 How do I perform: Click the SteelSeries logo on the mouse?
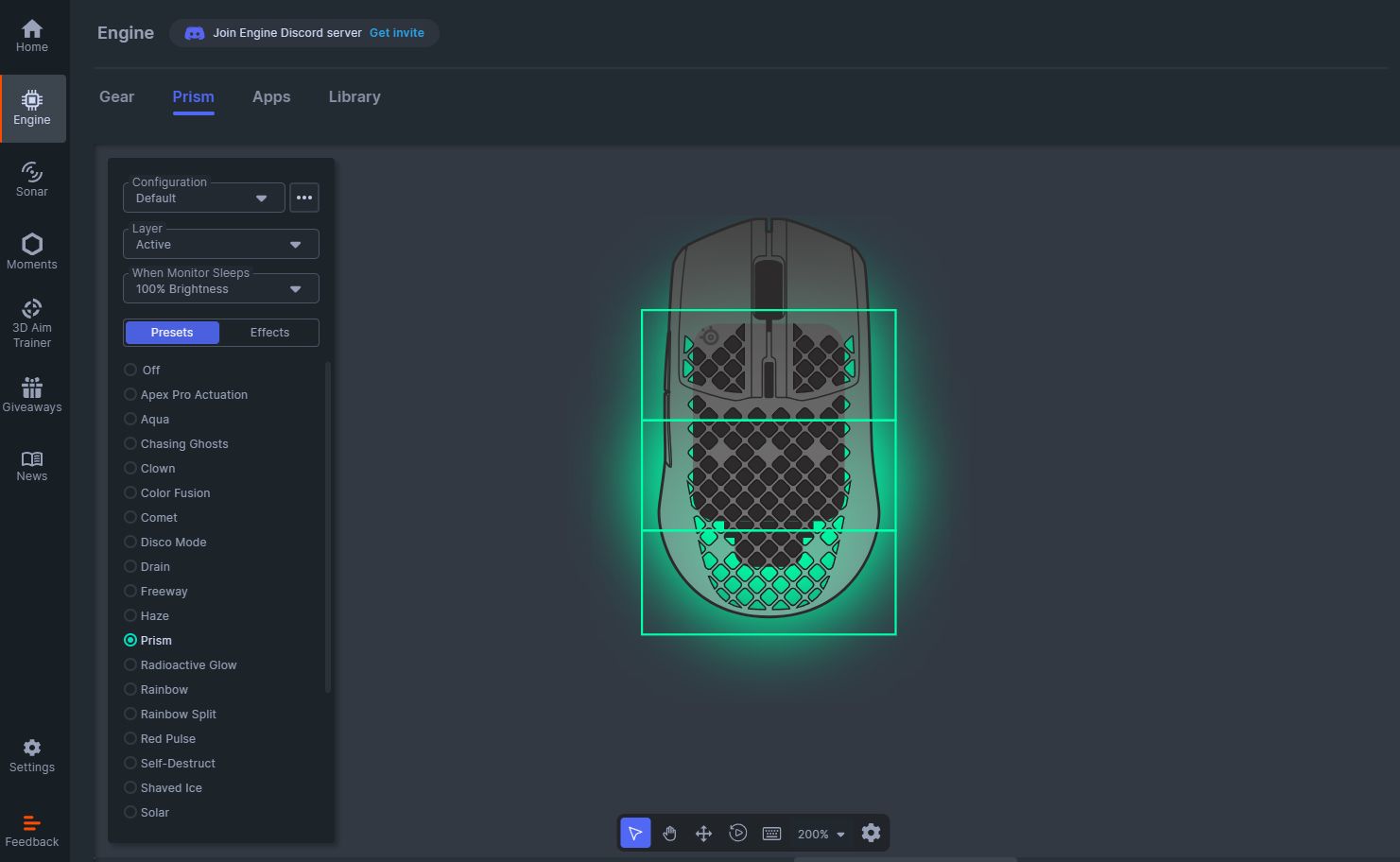coord(709,336)
